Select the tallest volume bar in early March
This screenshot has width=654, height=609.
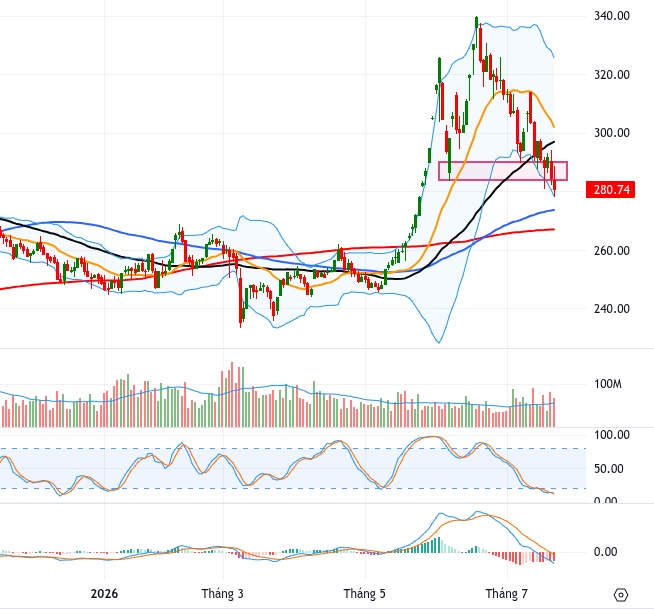232,395
